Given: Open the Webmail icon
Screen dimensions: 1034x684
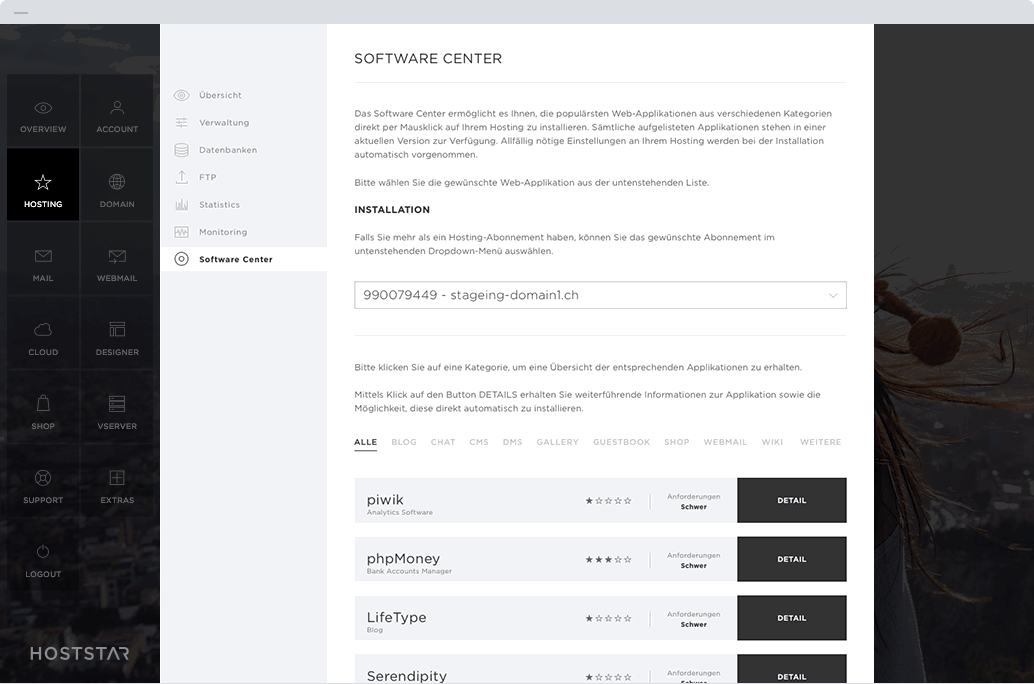Looking at the screenshot, I should (117, 256).
